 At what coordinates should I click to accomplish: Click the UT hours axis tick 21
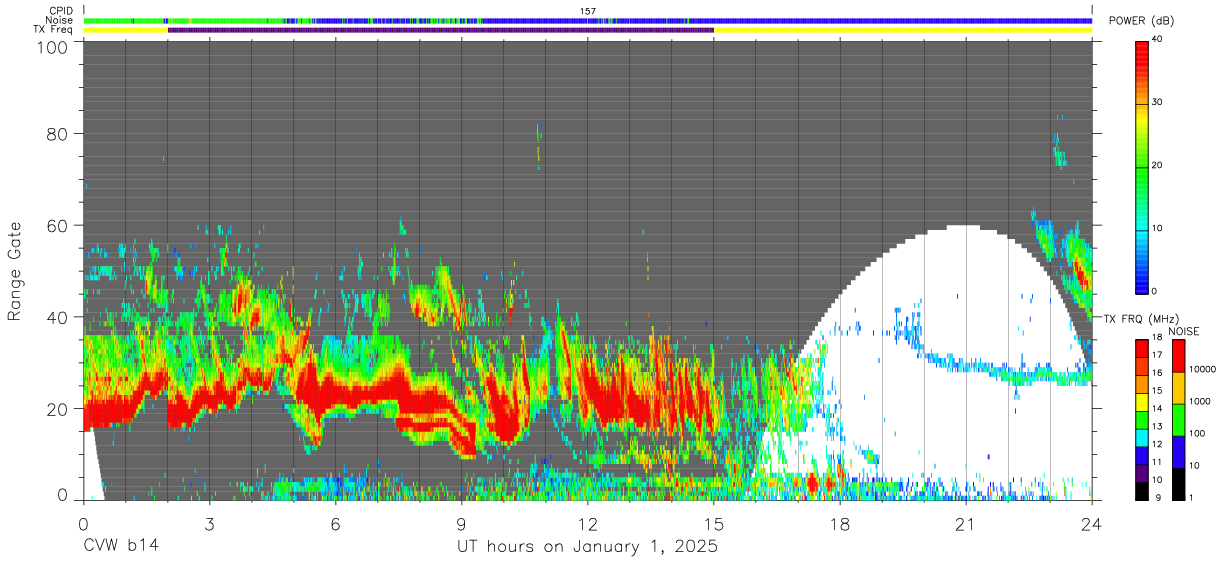click(x=965, y=524)
